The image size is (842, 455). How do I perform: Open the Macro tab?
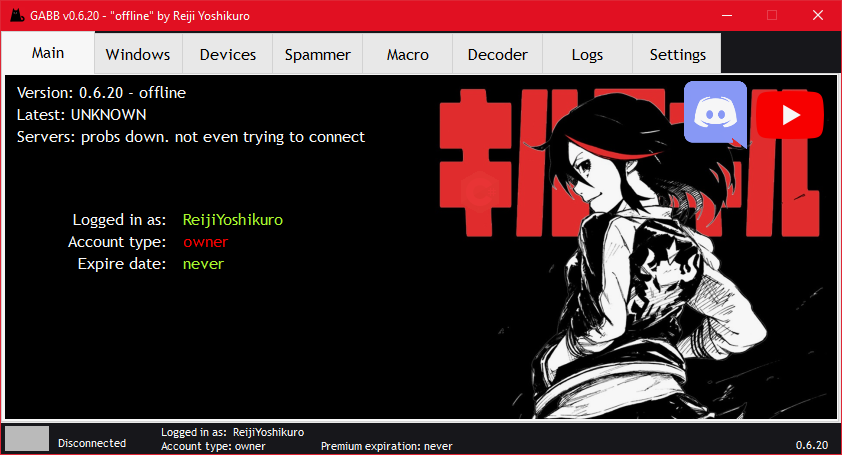408,54
